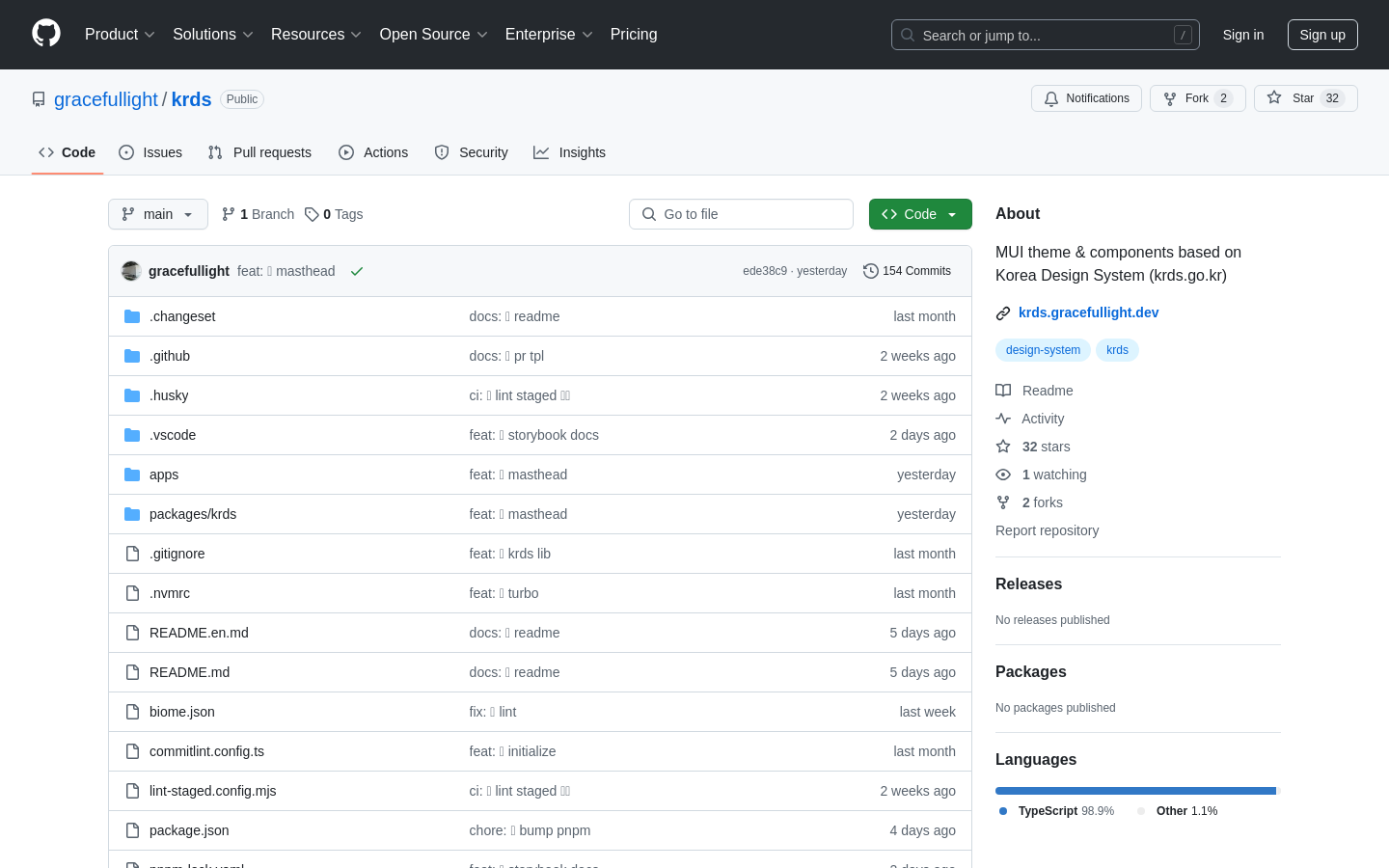The image size is (1389, 868).
Task: Open the Code tab
Action: pyautogui.click(x=68, y=152)
